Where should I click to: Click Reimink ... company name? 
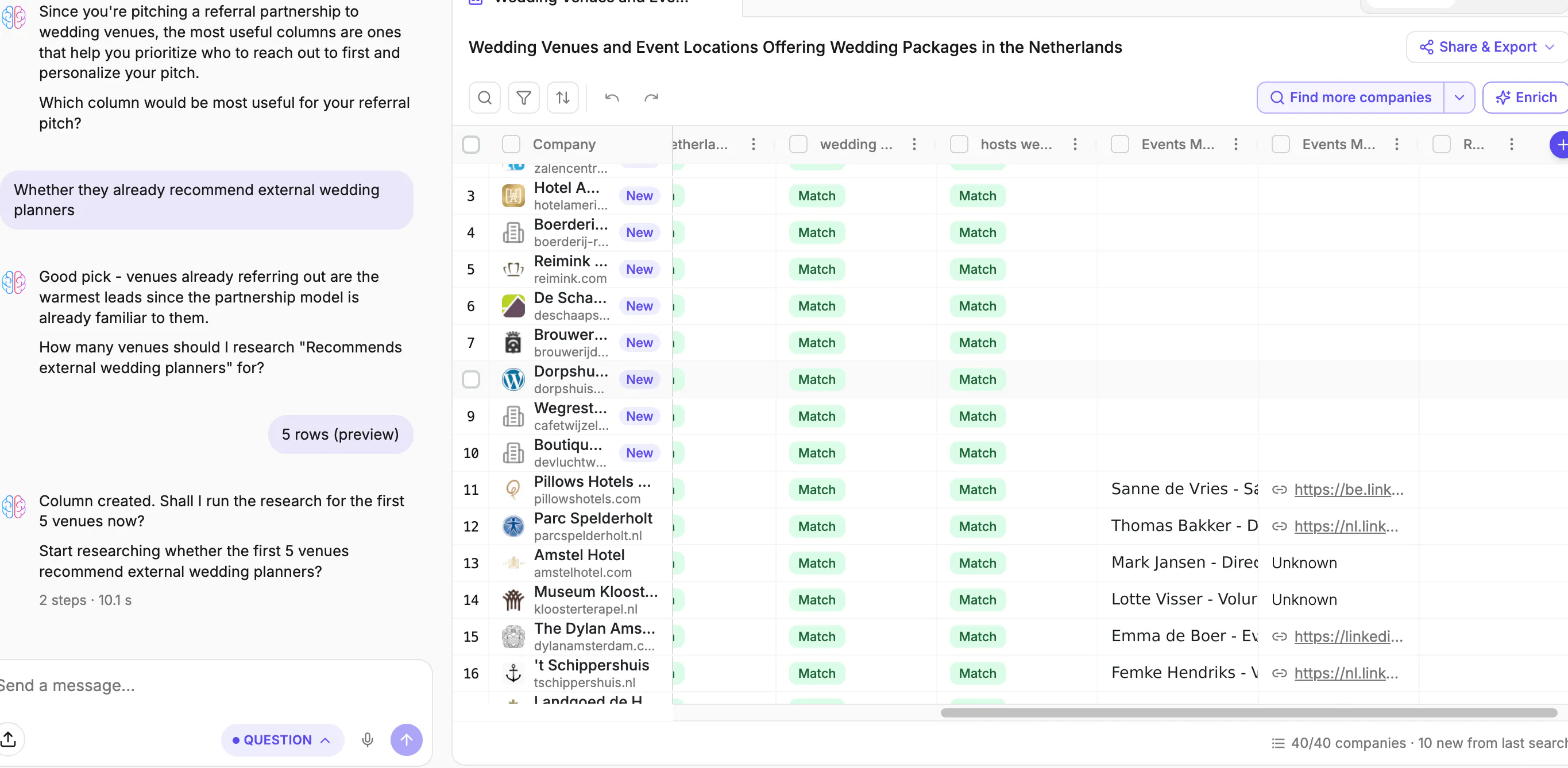pyautogui.click(x=570, y=261)
